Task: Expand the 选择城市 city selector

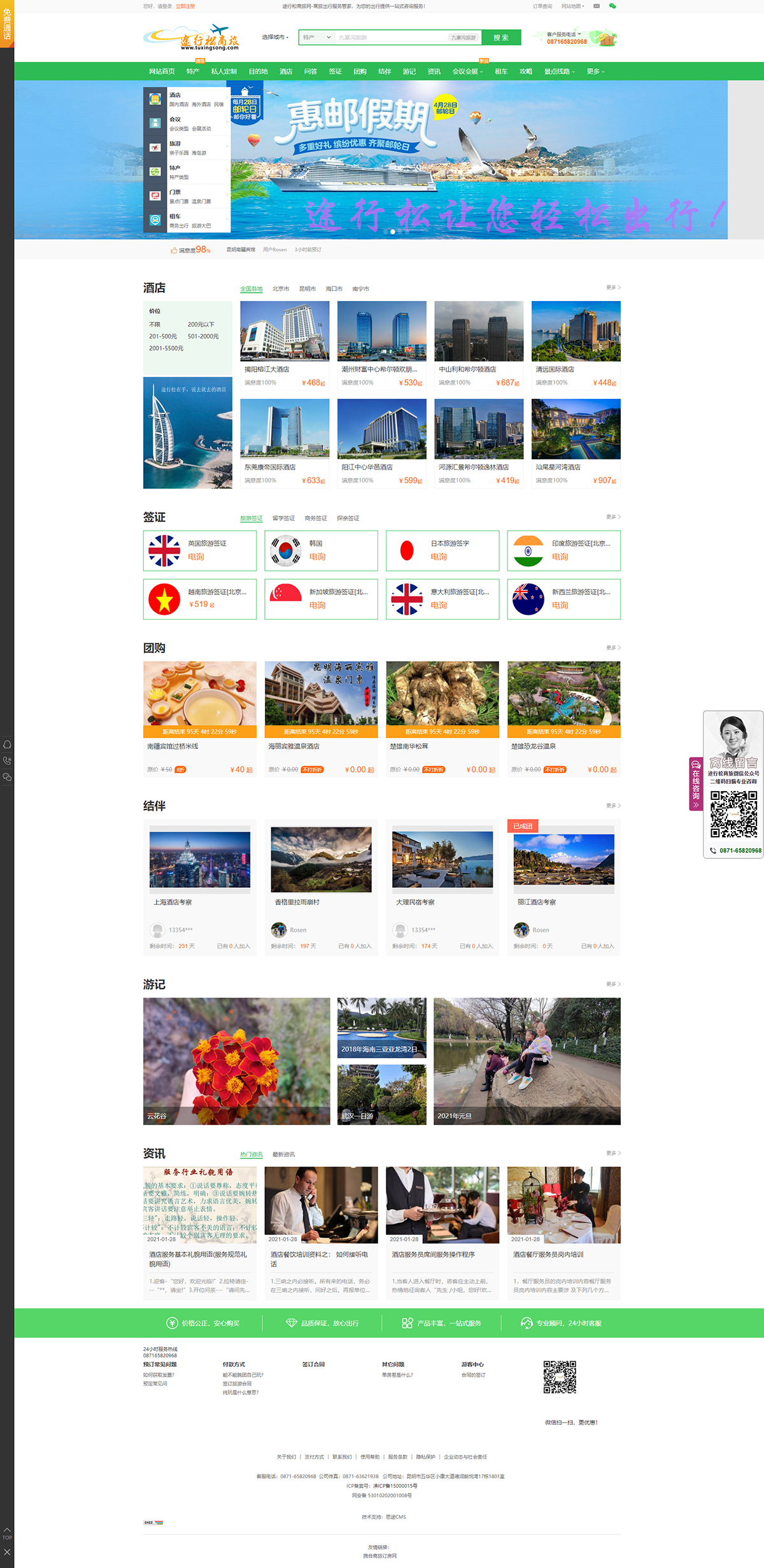Action: (275, 38)
